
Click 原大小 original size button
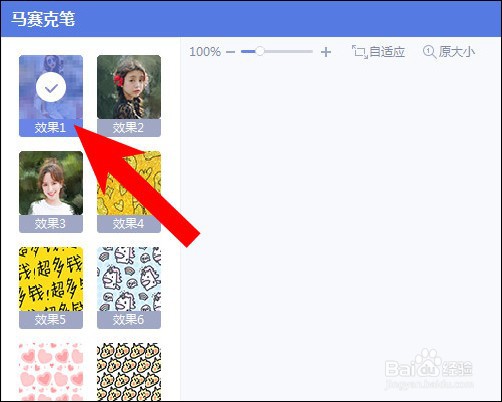(449, 52)
